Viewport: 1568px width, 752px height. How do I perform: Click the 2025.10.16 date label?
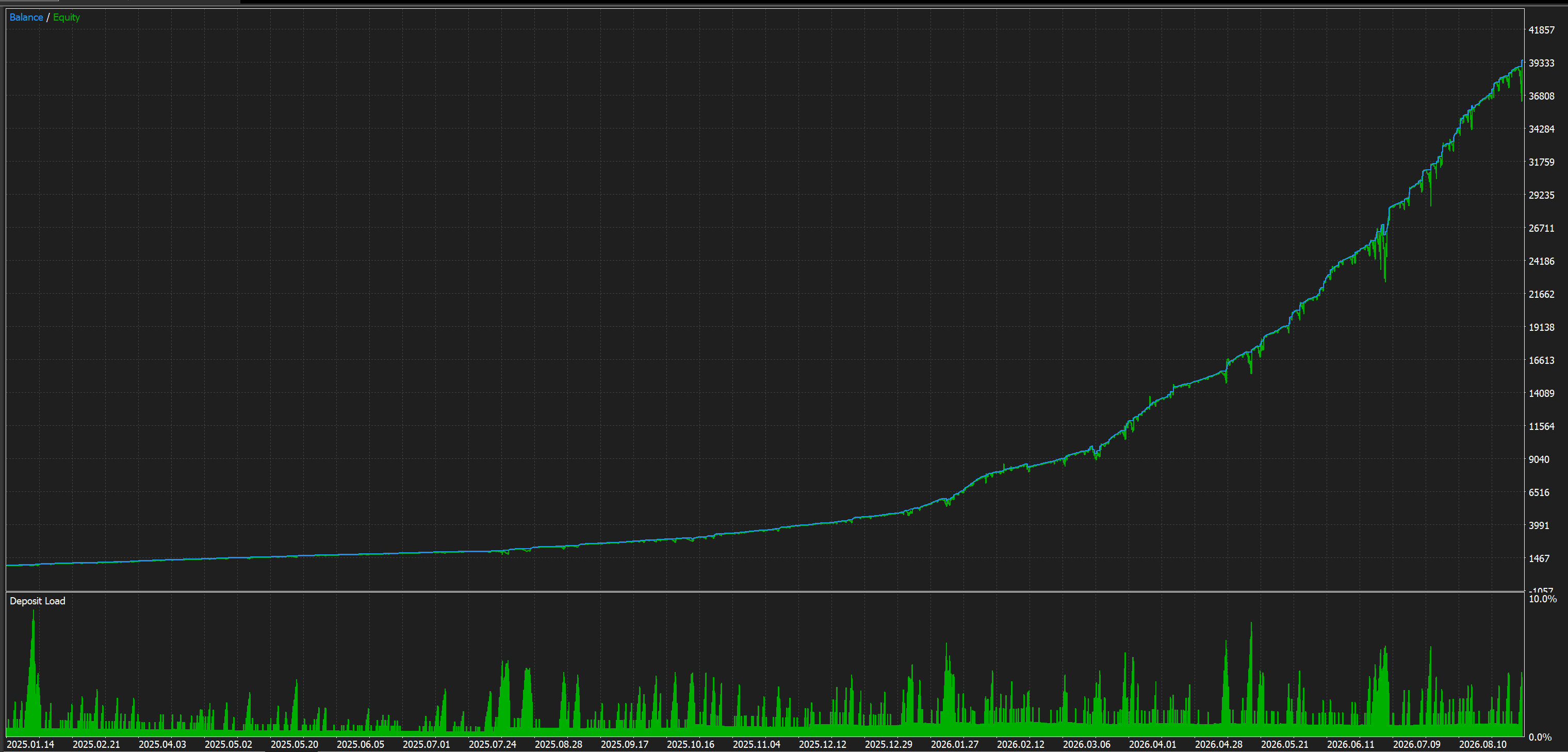690,744
